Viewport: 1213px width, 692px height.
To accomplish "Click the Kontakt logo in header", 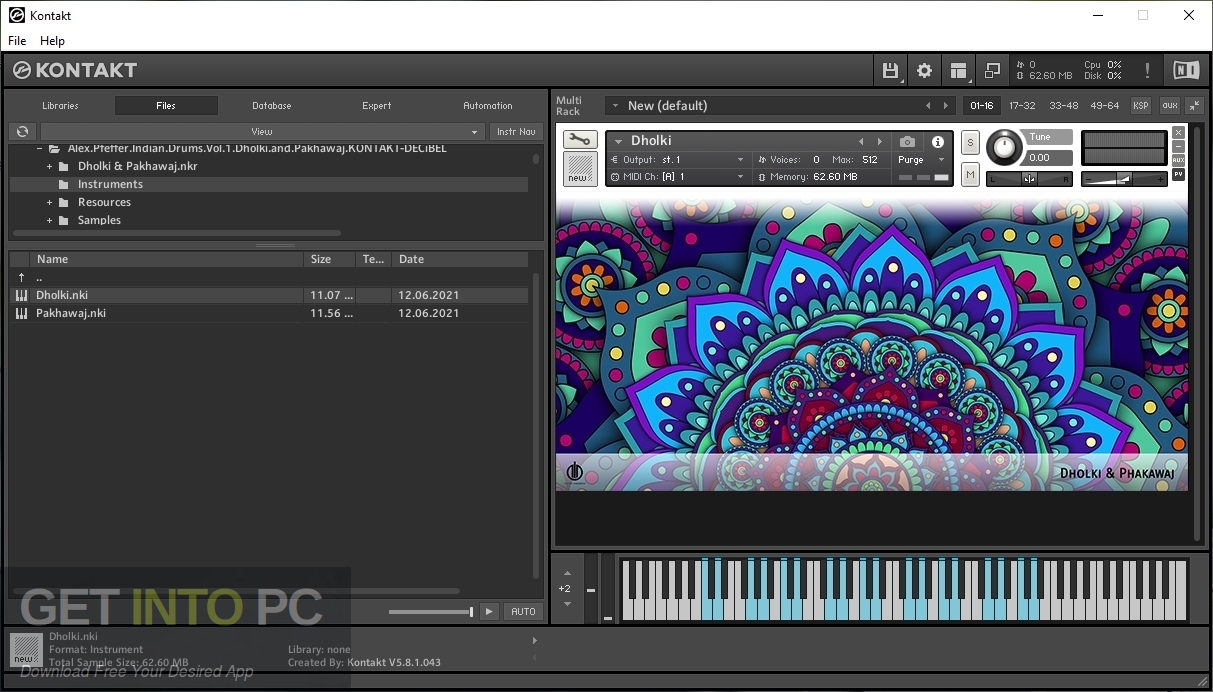I will coord(76,70).
